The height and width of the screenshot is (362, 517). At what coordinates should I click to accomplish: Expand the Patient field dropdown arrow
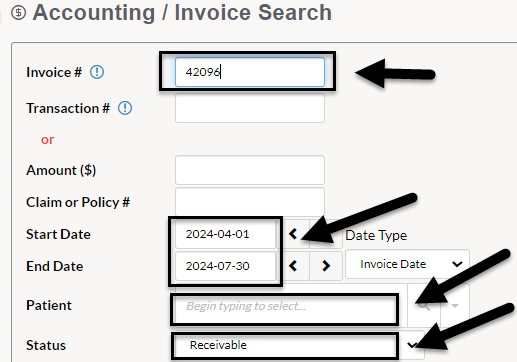[x=455, y=305]
